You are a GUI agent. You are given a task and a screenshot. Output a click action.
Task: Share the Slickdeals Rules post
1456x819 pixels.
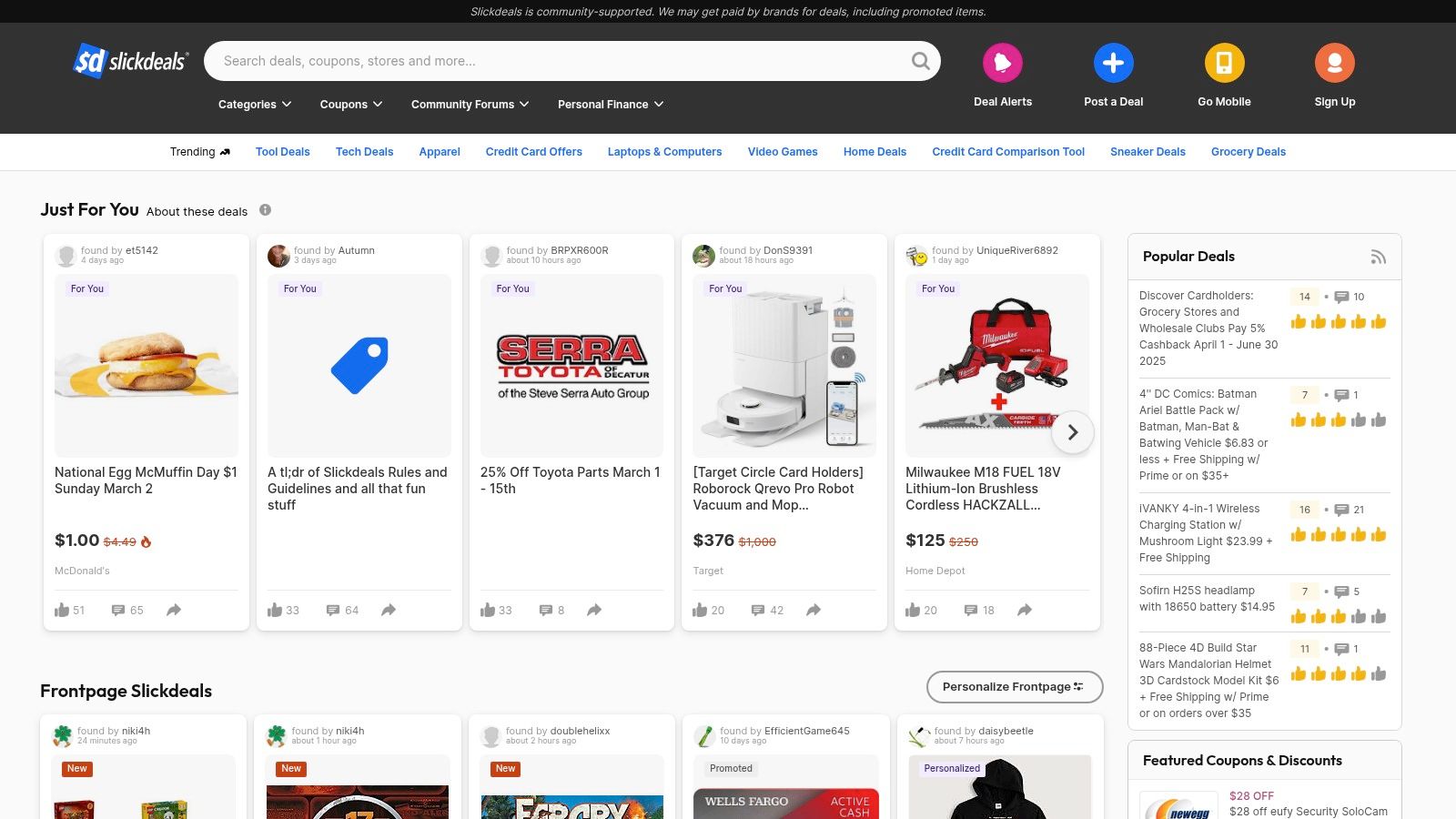click(389, 610)
